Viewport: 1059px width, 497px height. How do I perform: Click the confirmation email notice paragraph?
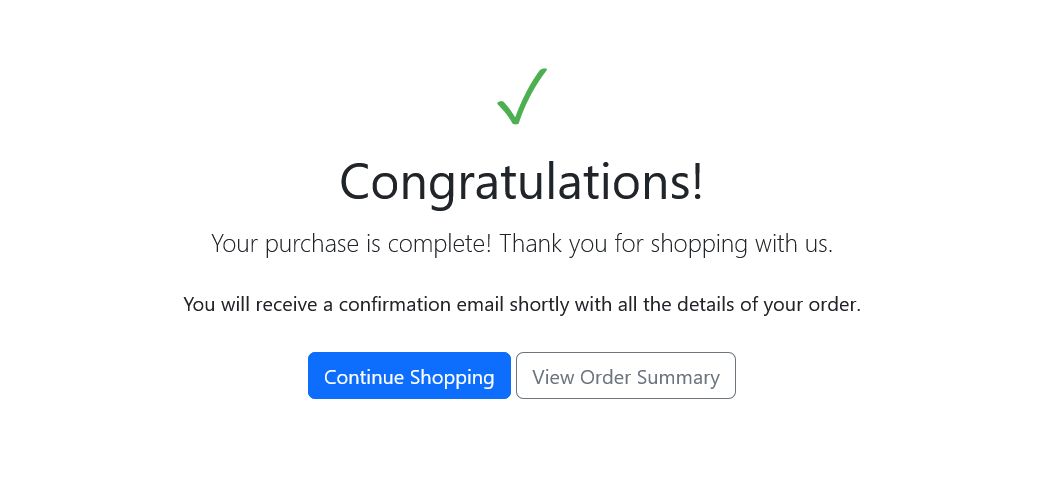pos(521,304)
